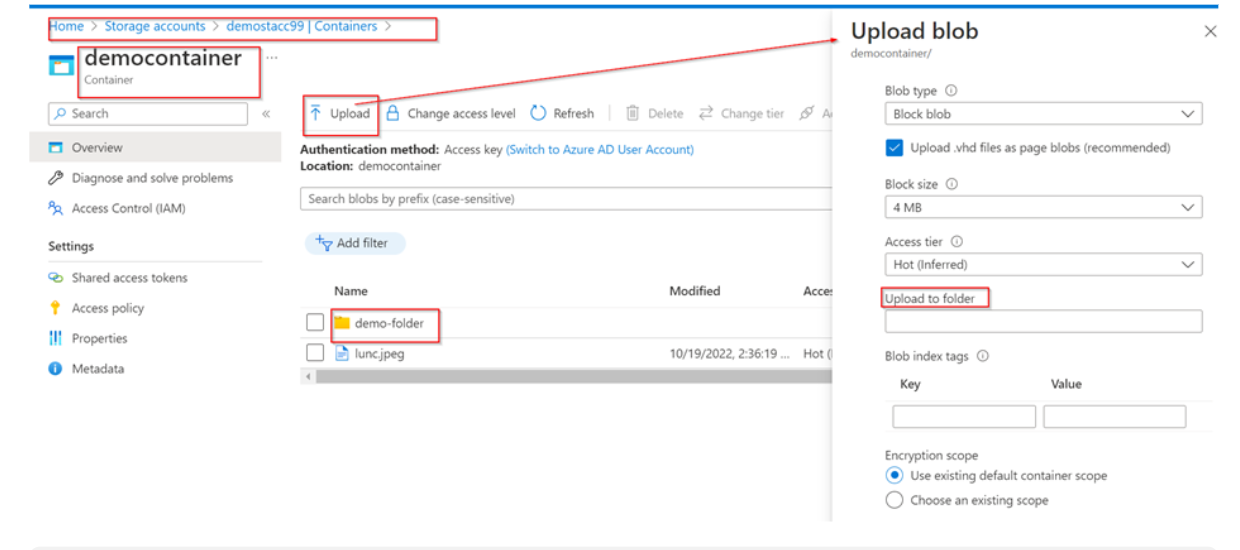Viewport: 1240px width, 550px height.
Task: Select Choose an existing scope option
Action: coord(894,500)
